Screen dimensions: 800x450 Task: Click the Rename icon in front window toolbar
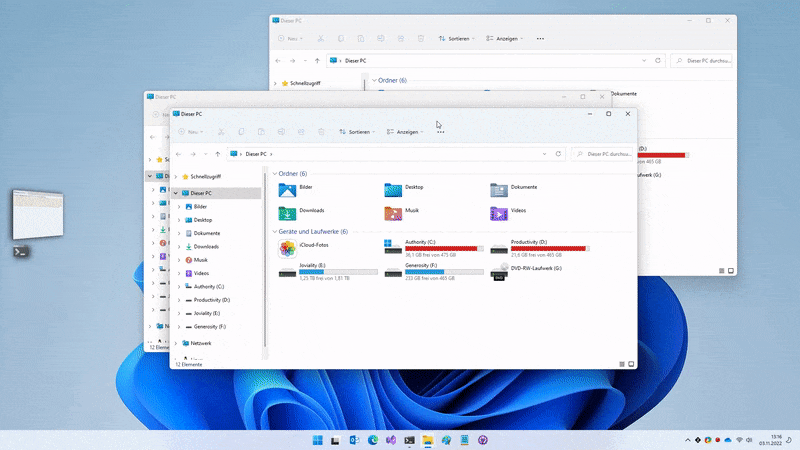tap(281, 132)
